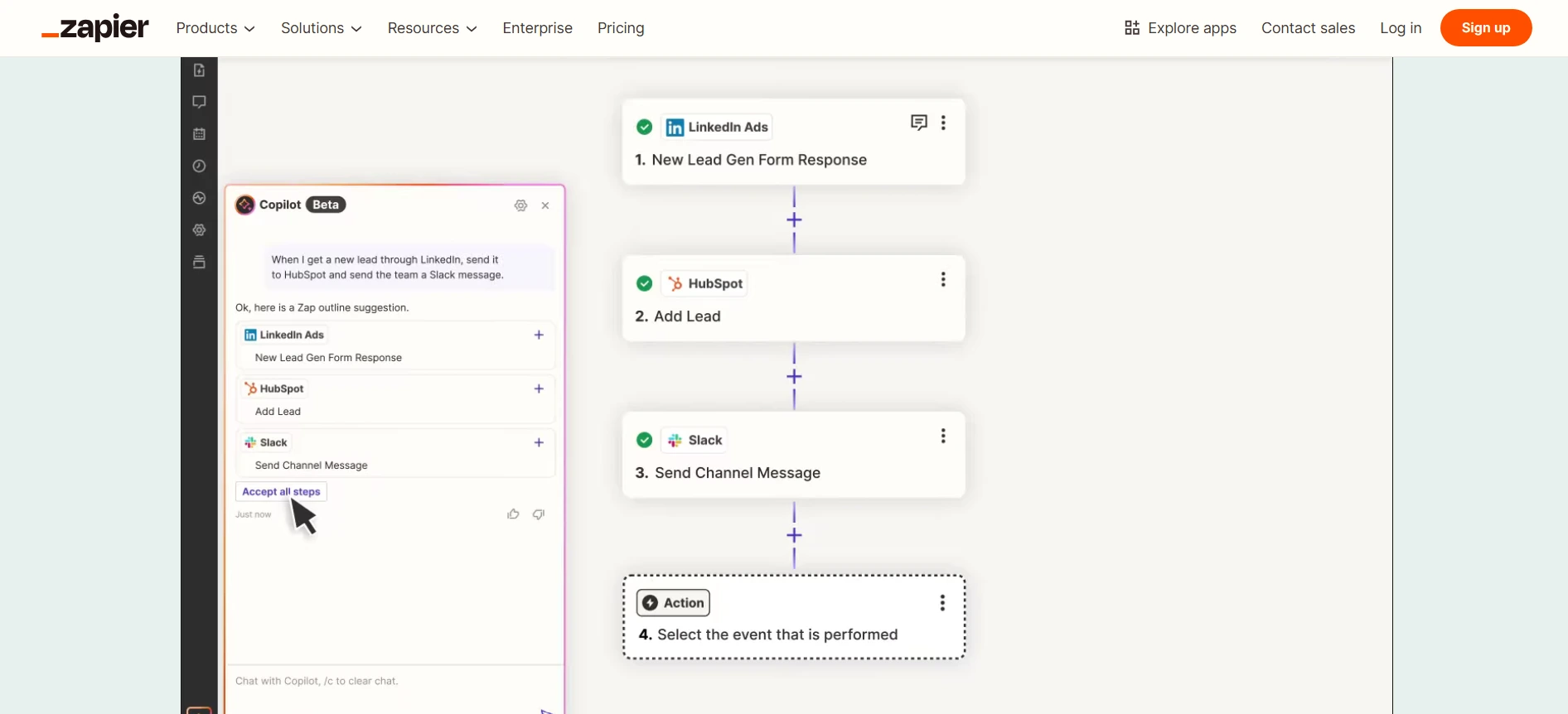
Task: Open Copilot settings gear icon
Action: (x=520, y=205)
